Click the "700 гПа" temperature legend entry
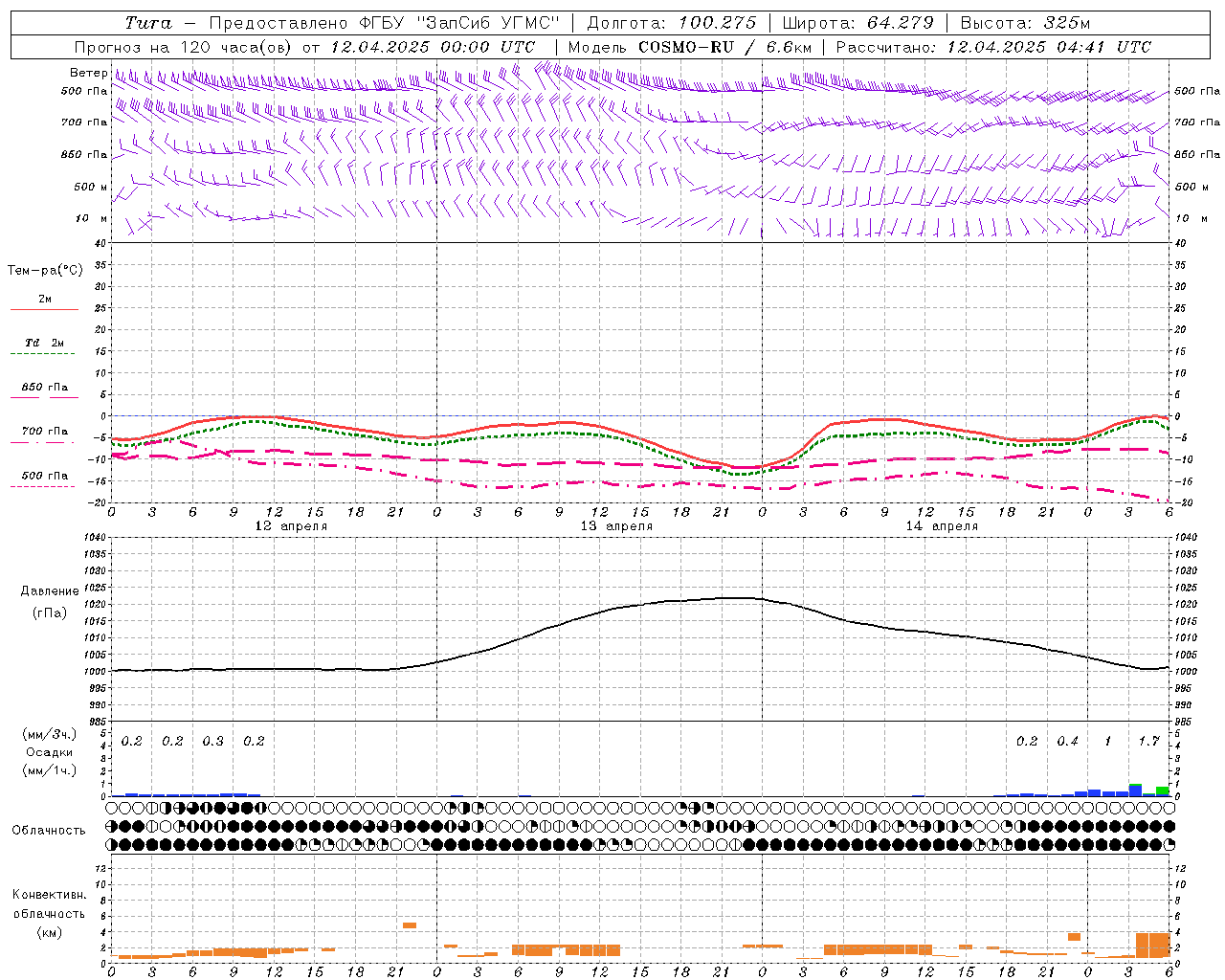Viewport: 1225px width, 980px height. pos(45,432)
